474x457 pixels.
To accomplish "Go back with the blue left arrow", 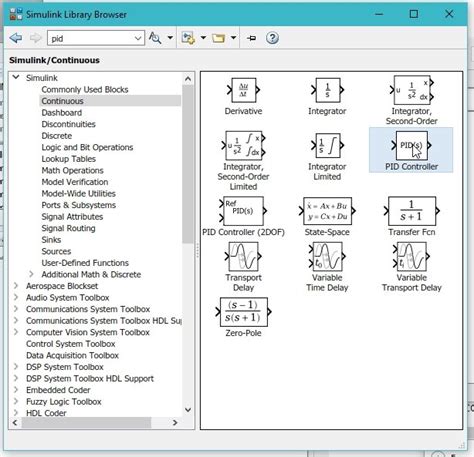I will click(x=16, y=38).
